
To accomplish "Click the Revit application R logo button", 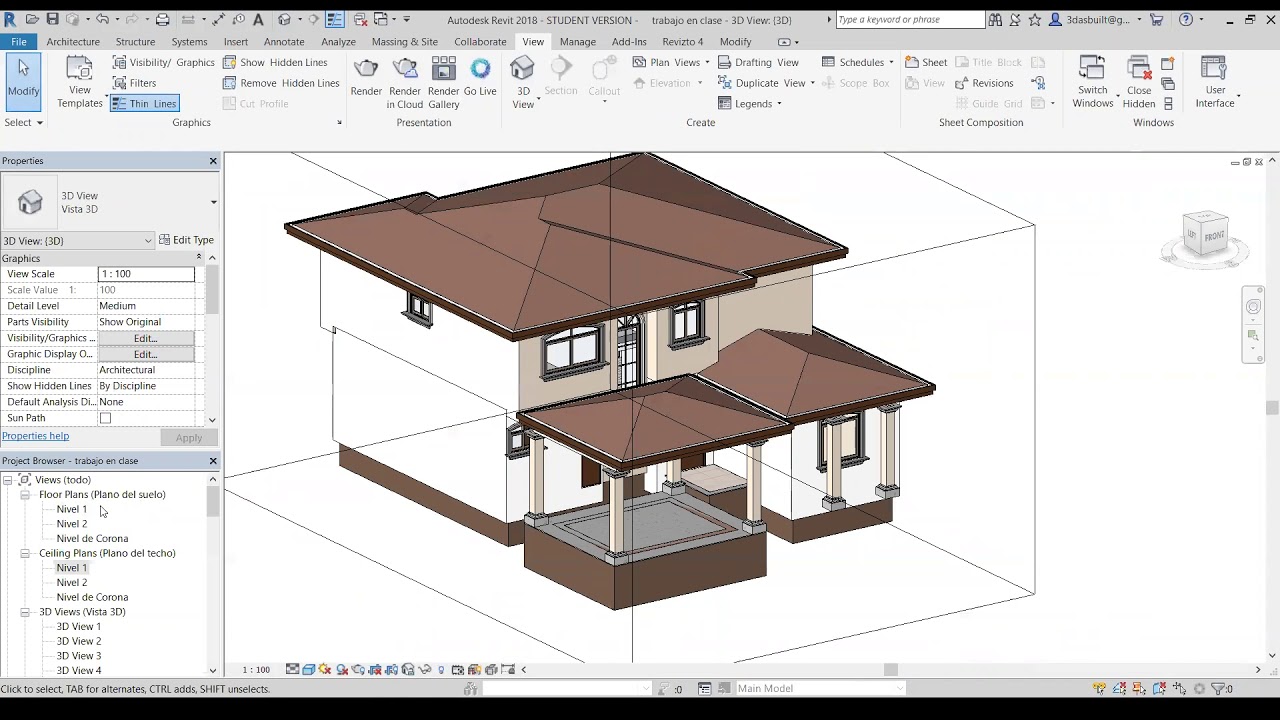I will point(10,19).
